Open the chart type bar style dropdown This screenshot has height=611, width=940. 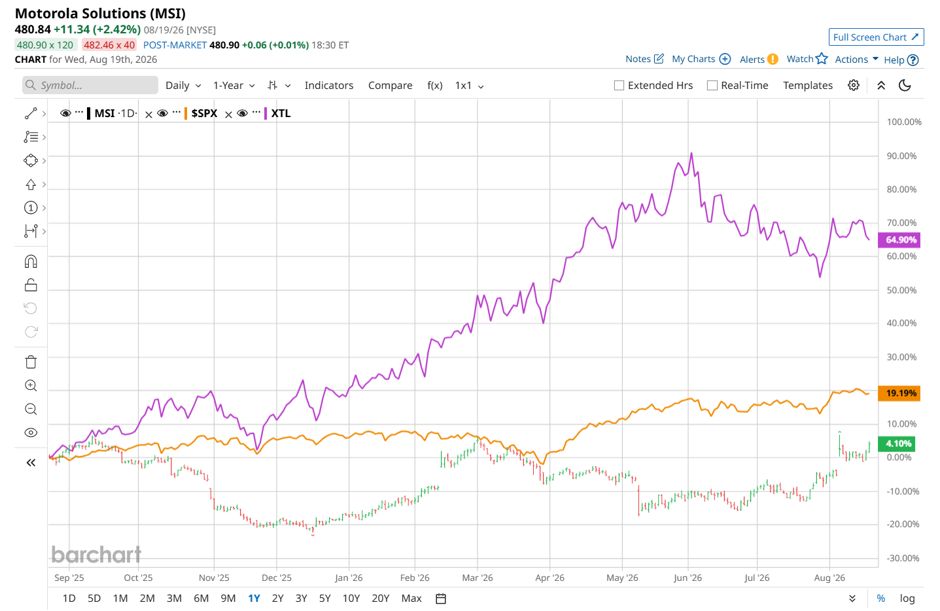pos(279,85)
